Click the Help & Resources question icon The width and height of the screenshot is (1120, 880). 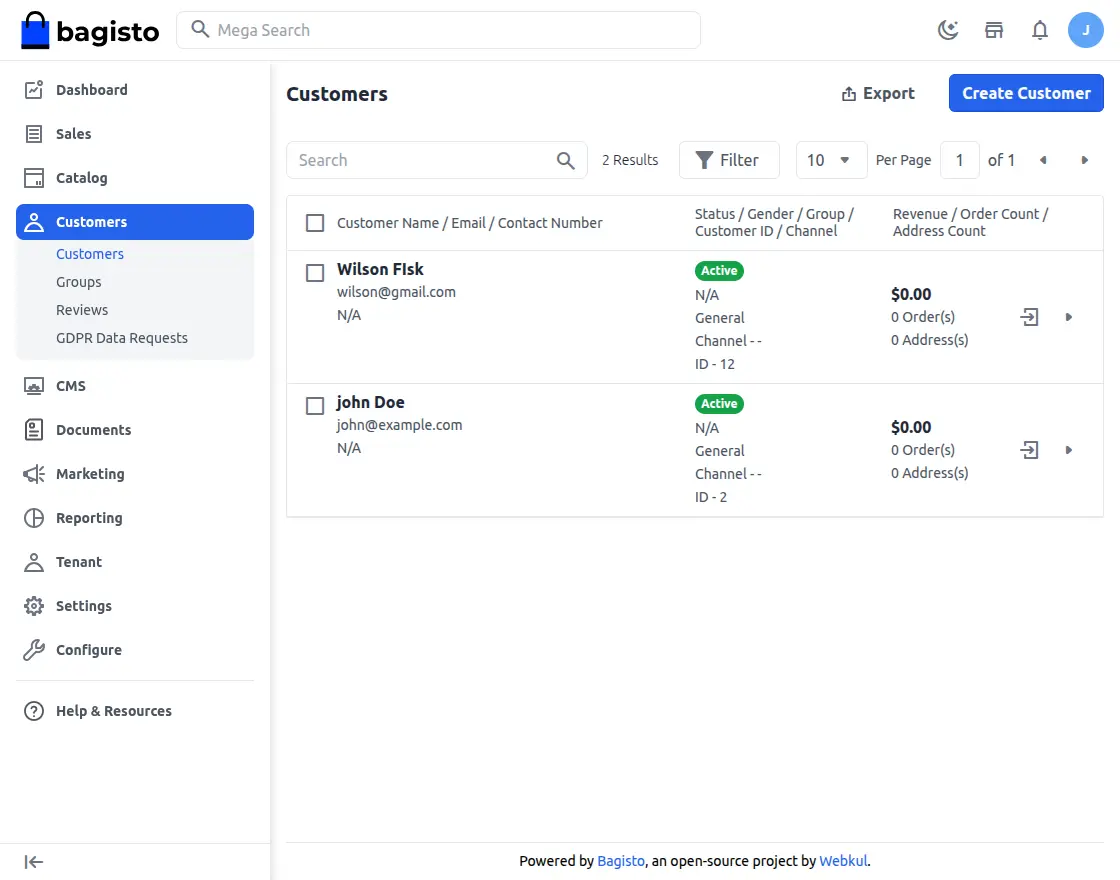(x=34, y=711)
